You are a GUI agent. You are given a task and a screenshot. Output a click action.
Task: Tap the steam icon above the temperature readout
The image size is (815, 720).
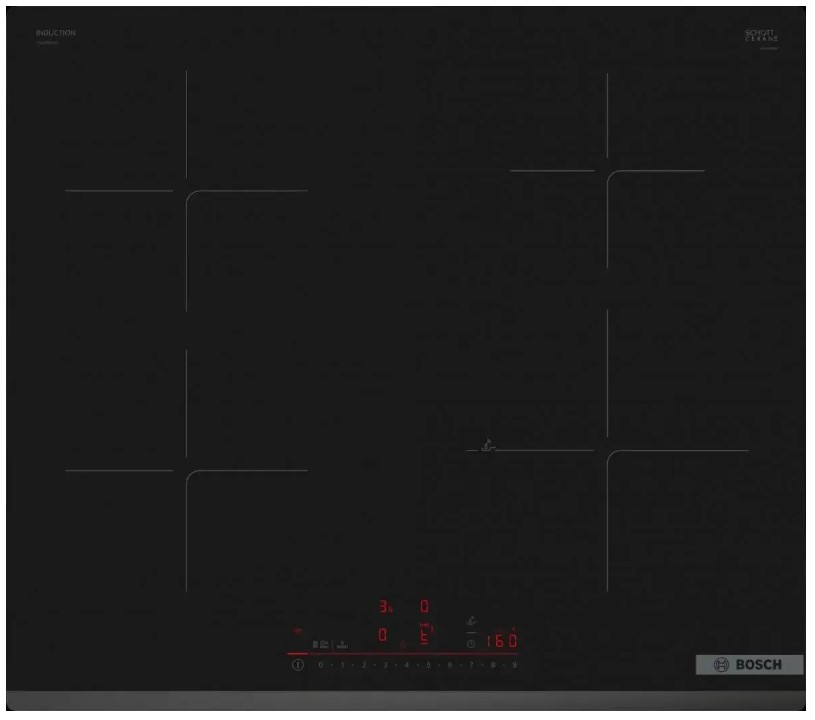[471, 621]
